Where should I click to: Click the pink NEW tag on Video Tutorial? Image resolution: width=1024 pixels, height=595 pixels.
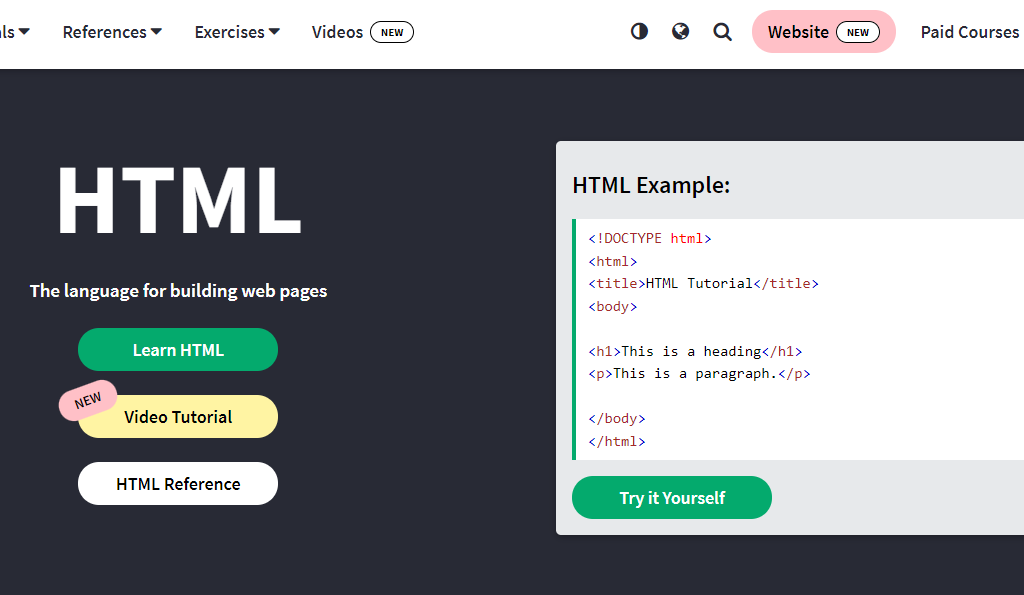pos(88,401)
